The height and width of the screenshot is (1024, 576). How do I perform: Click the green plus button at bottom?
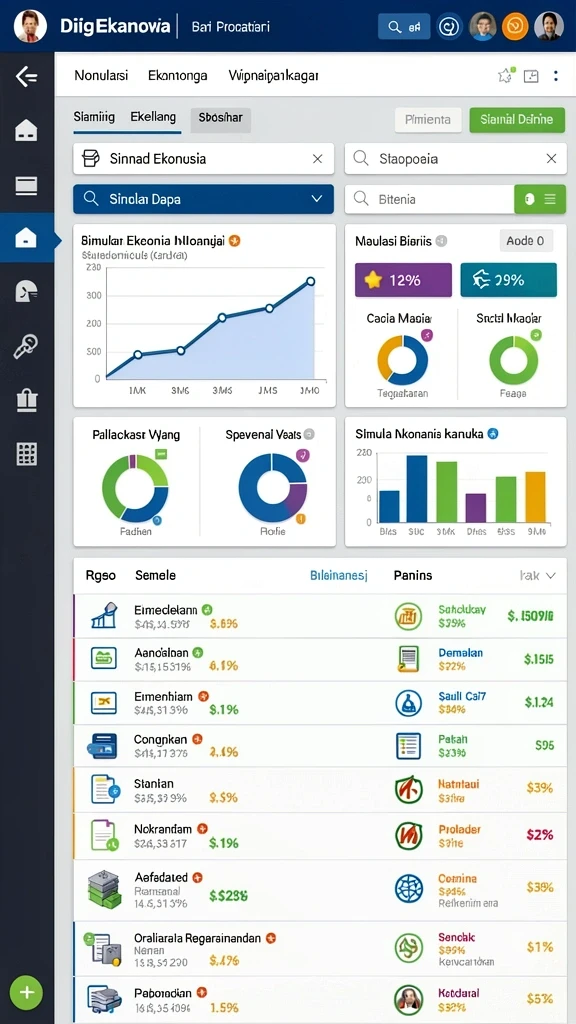tap(26, 993)
